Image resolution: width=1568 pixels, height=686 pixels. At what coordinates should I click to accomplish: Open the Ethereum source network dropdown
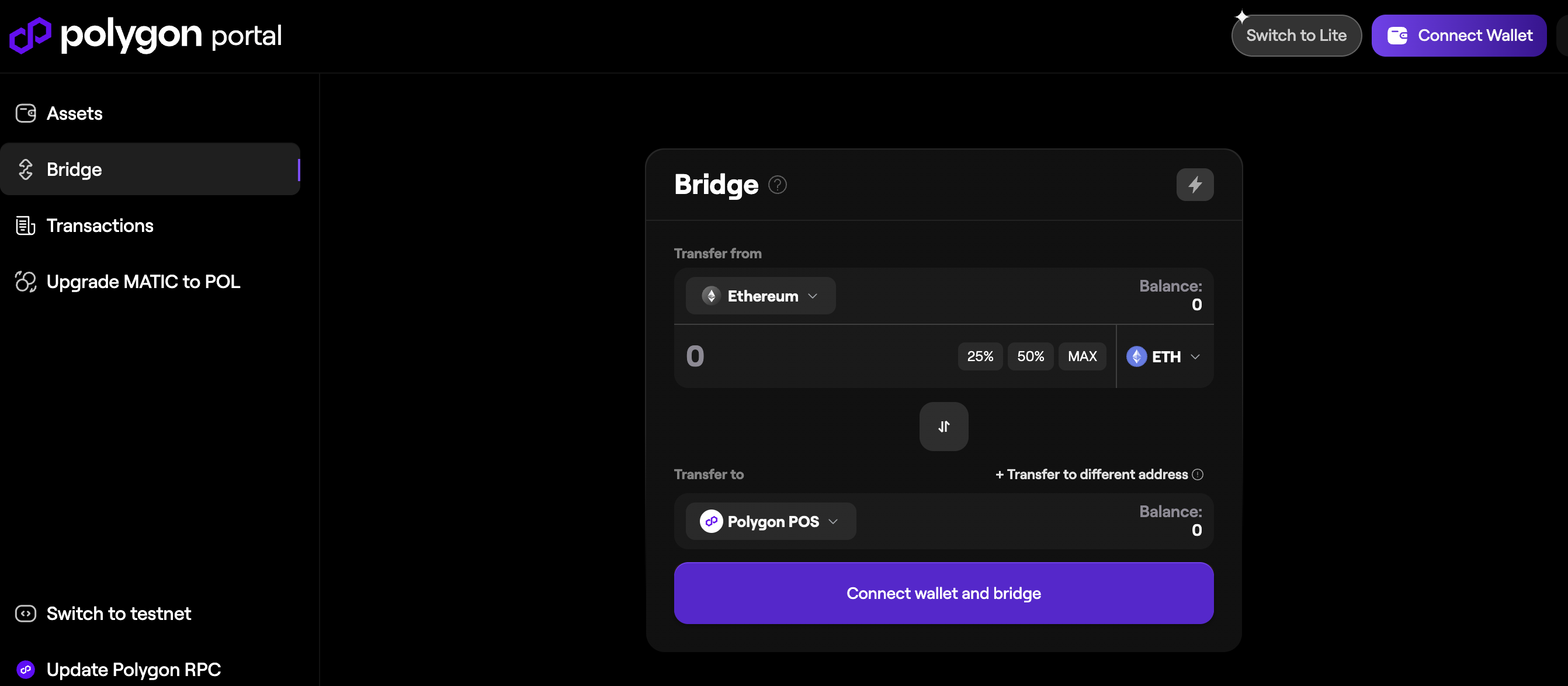coord(760,296)
